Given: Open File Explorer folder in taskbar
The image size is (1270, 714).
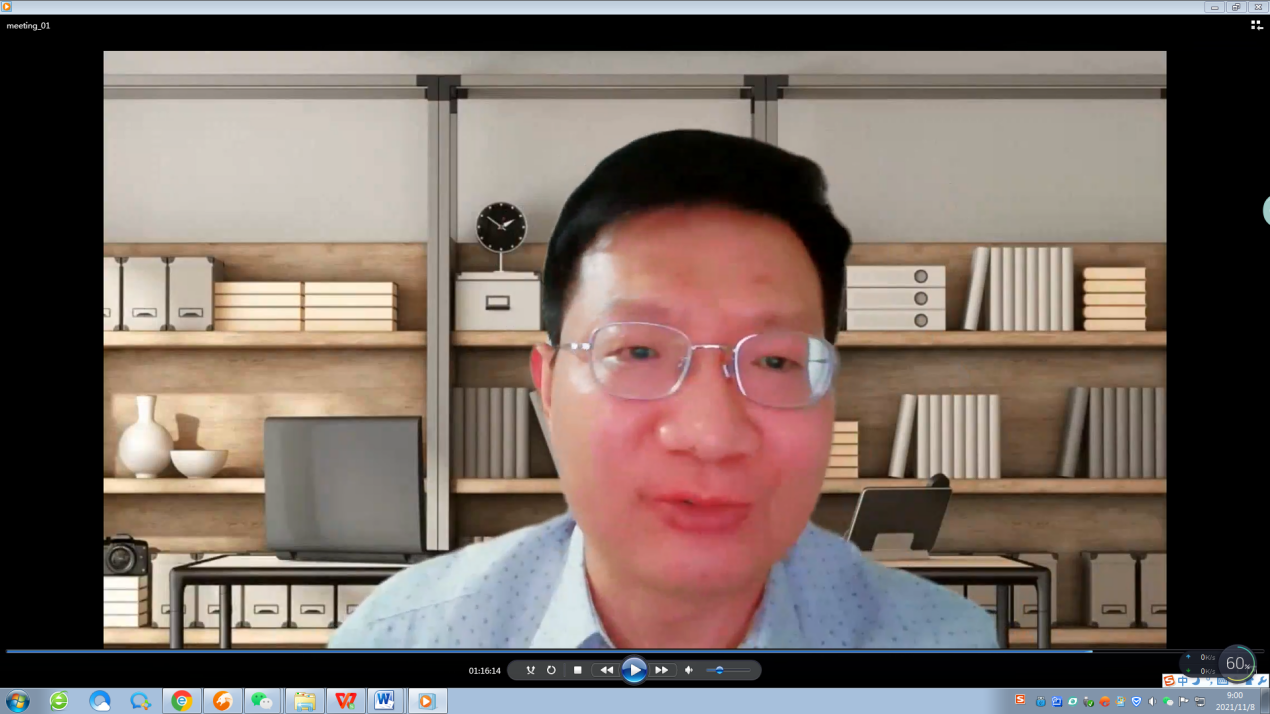Looking at the screenshot, I should point(304,701).
